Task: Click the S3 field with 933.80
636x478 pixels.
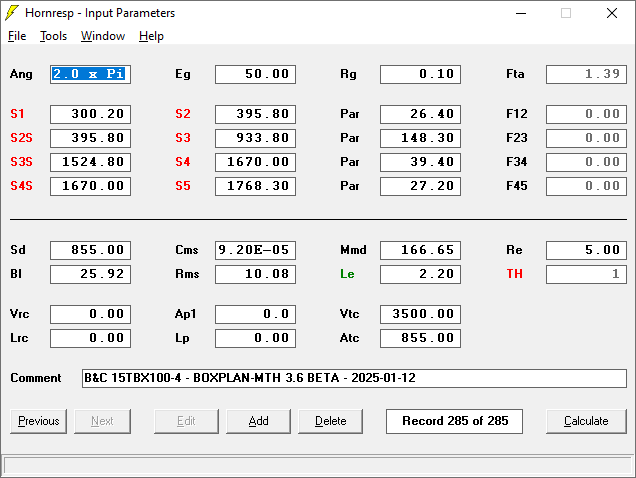Action: click(x=256, y=138)
